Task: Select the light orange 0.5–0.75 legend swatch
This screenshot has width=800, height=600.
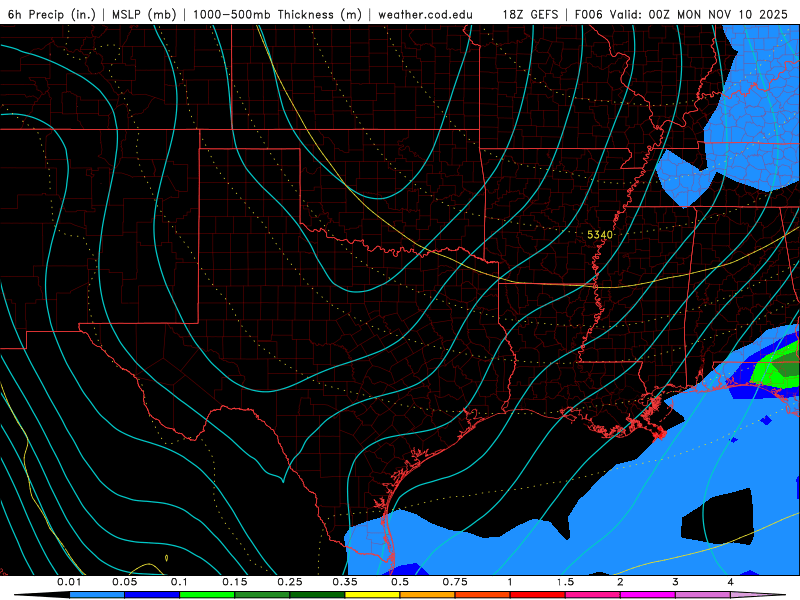Action: [428, 595]
